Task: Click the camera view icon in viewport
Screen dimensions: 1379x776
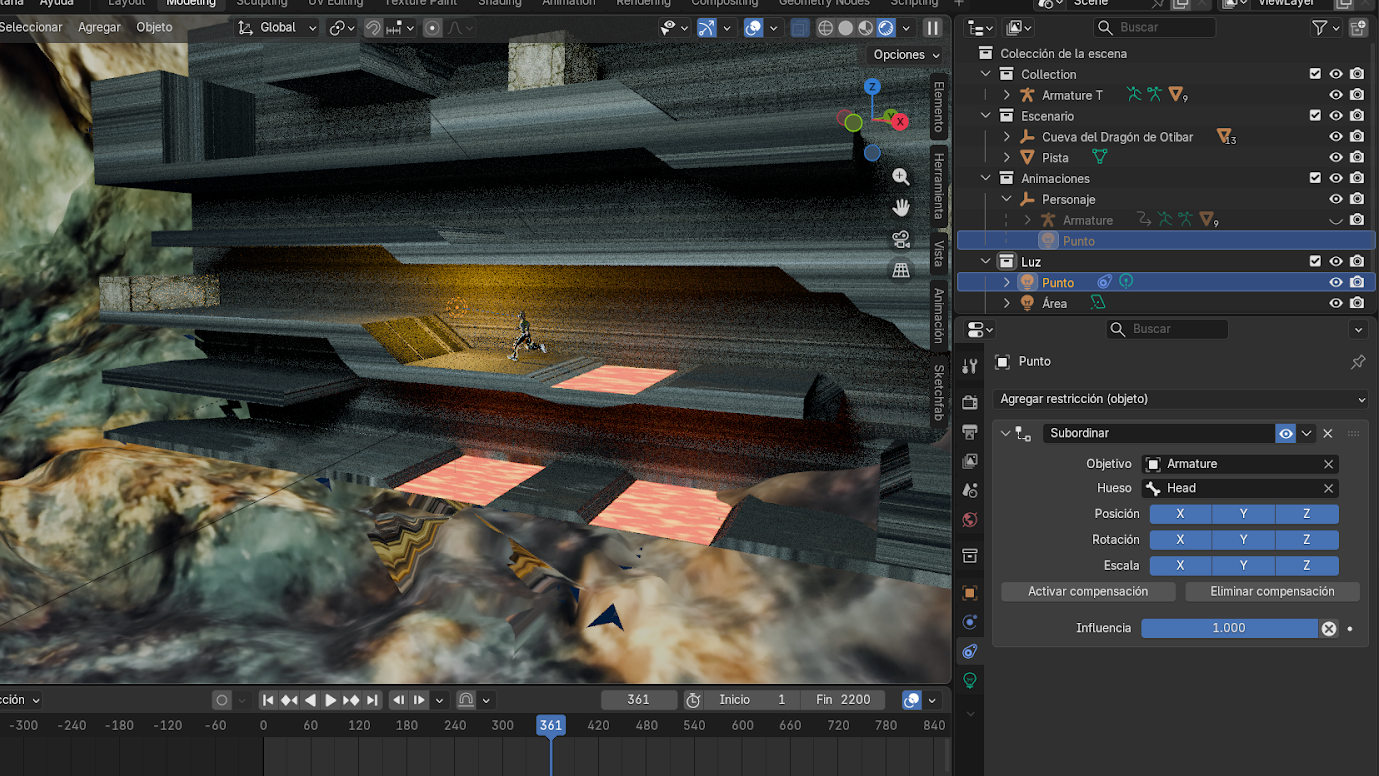Action: coord(901,240)
